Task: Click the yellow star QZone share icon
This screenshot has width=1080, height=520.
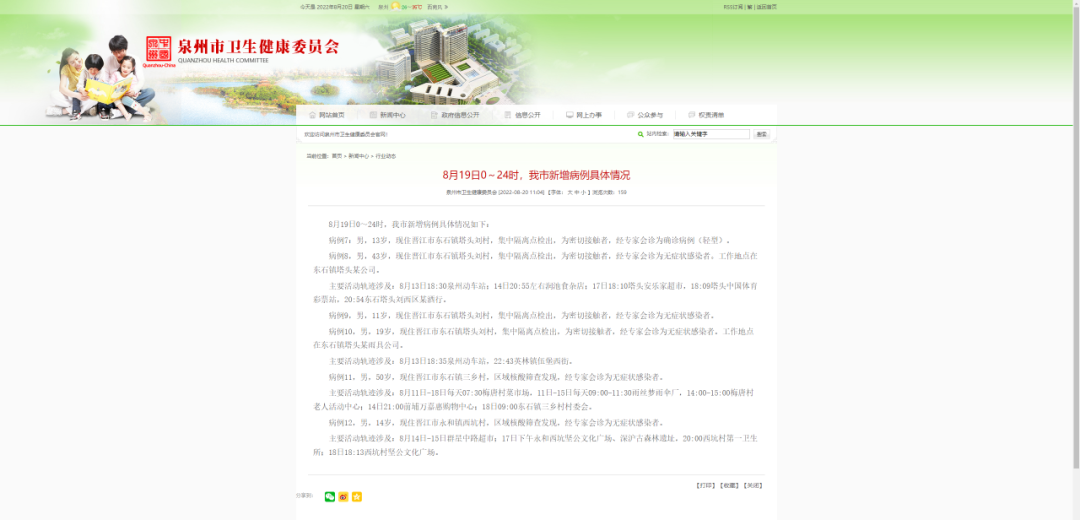Action: (x=357, y=497)
